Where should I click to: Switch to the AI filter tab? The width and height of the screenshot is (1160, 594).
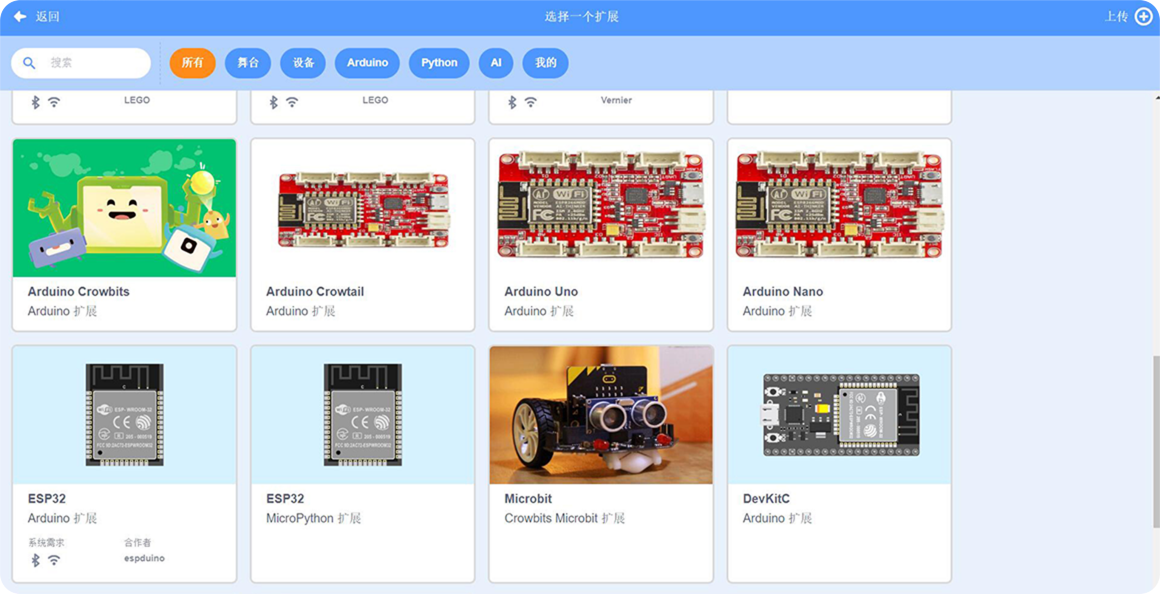tap(496, 63)
